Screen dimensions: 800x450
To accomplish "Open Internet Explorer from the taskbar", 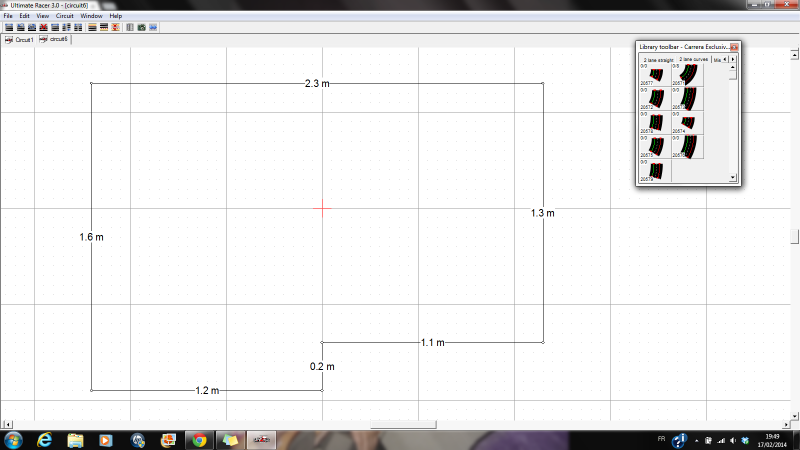I will (44, 439).
